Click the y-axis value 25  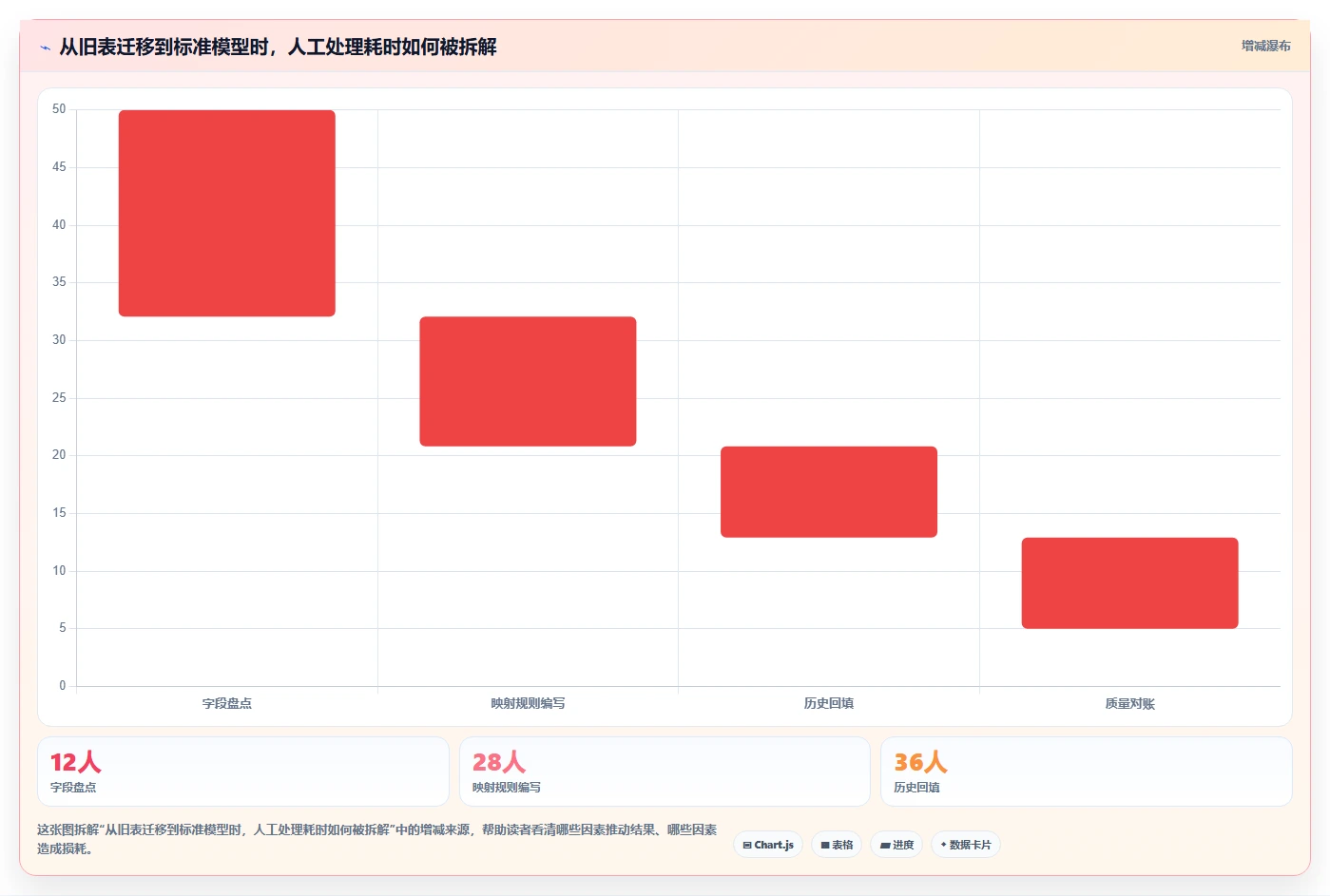click(x=59, y=397)
